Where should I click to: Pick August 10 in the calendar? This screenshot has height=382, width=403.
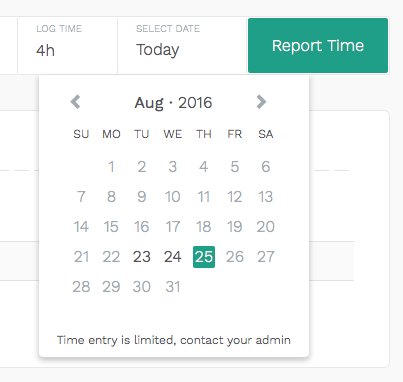pyautogui.click(x=173, y=197)
